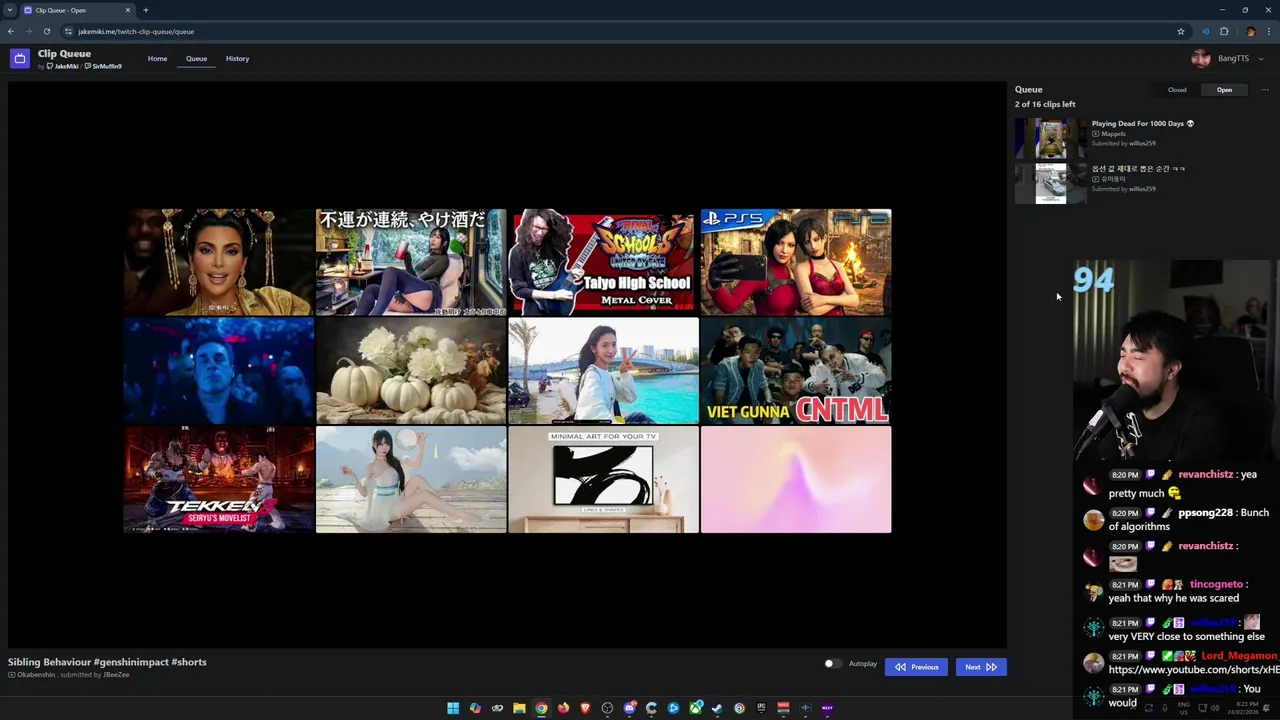Open Epic Games launcher from taskbar
Screen dimensions: 1280x720
tap(761, 708)
